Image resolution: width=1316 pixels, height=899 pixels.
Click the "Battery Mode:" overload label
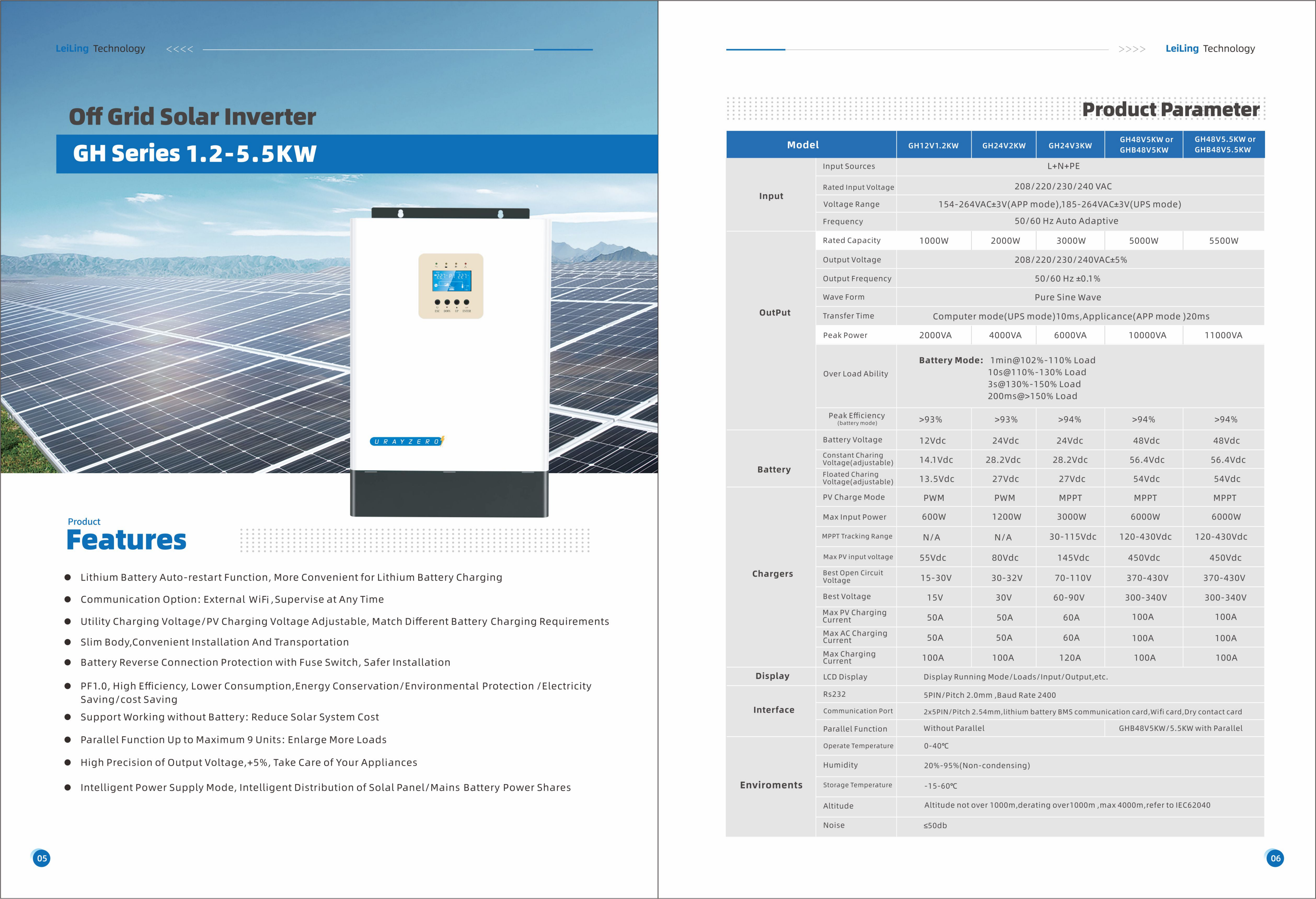pos(951,360)
